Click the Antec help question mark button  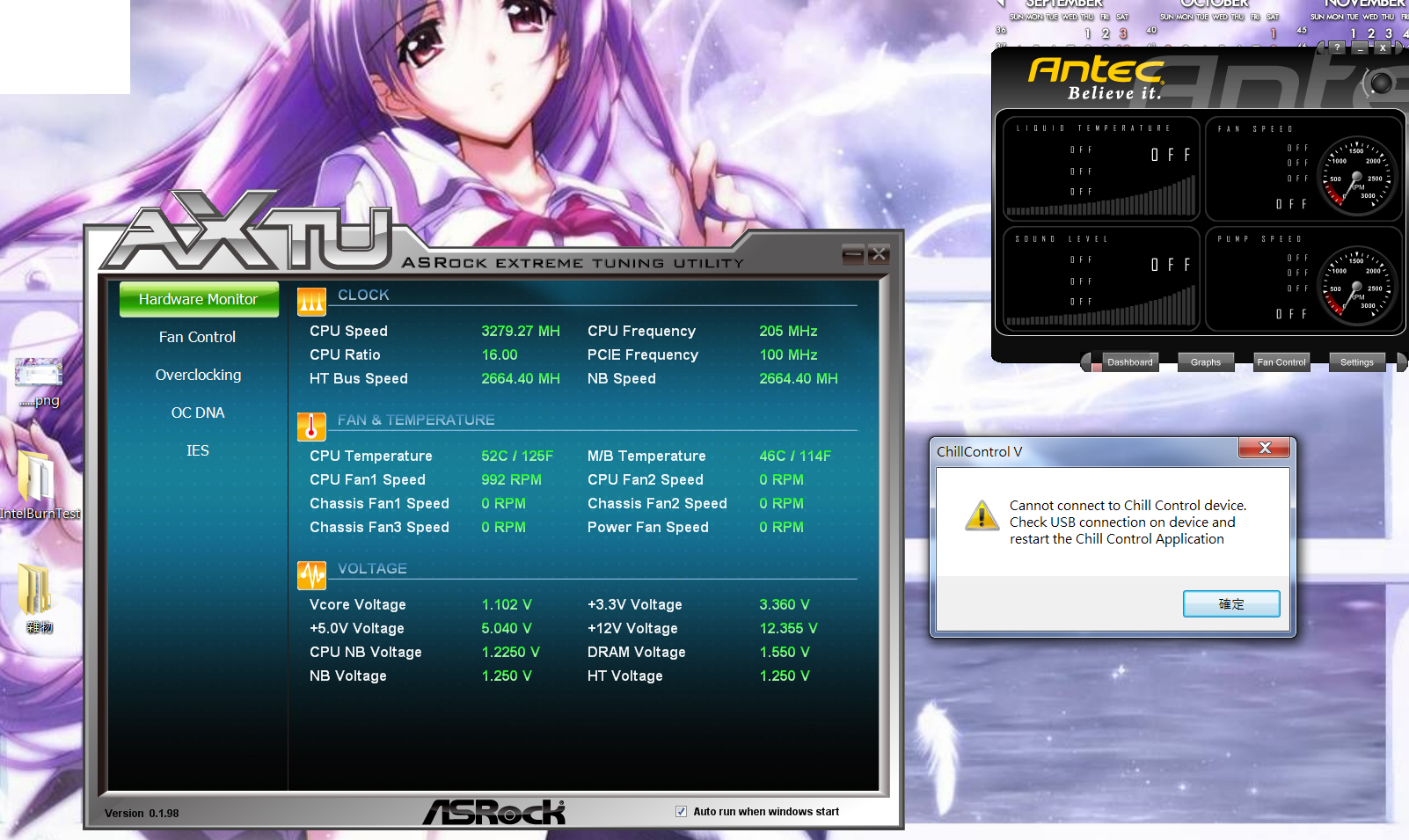pos(1337,47)
